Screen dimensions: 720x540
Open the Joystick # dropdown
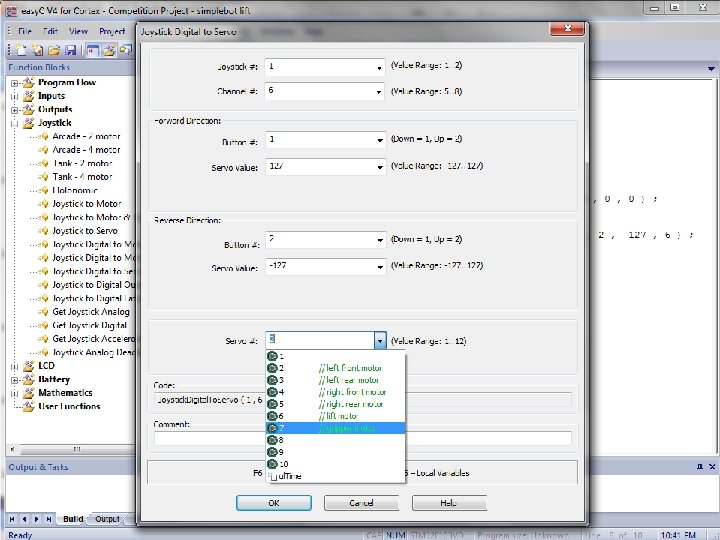(x=379, y=68)
